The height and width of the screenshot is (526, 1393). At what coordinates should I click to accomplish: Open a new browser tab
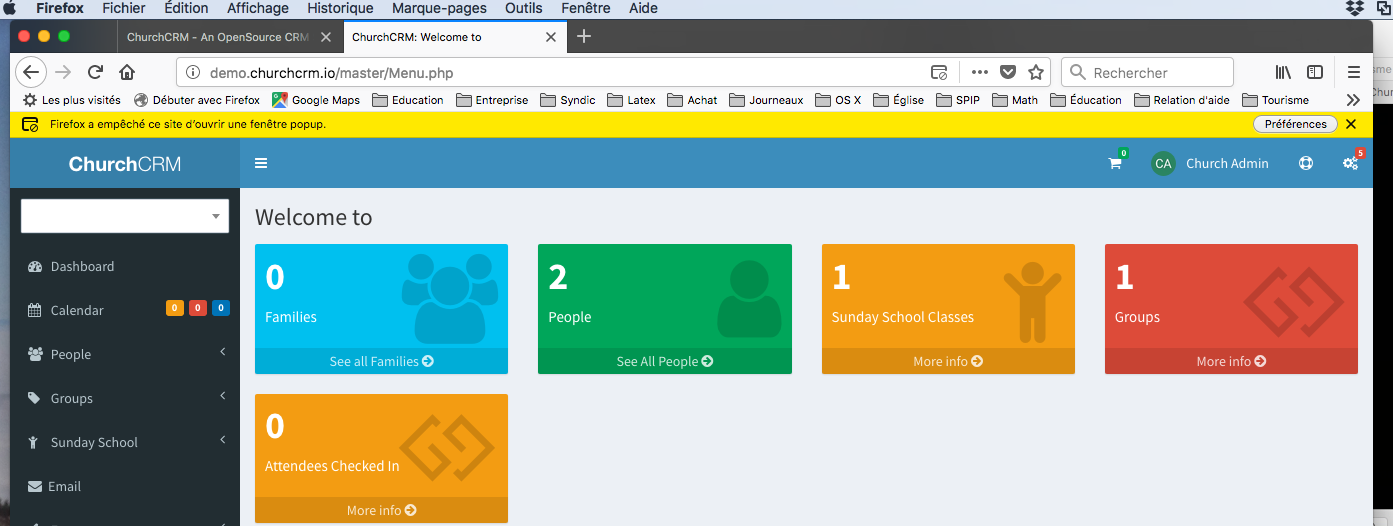point(585,37)
